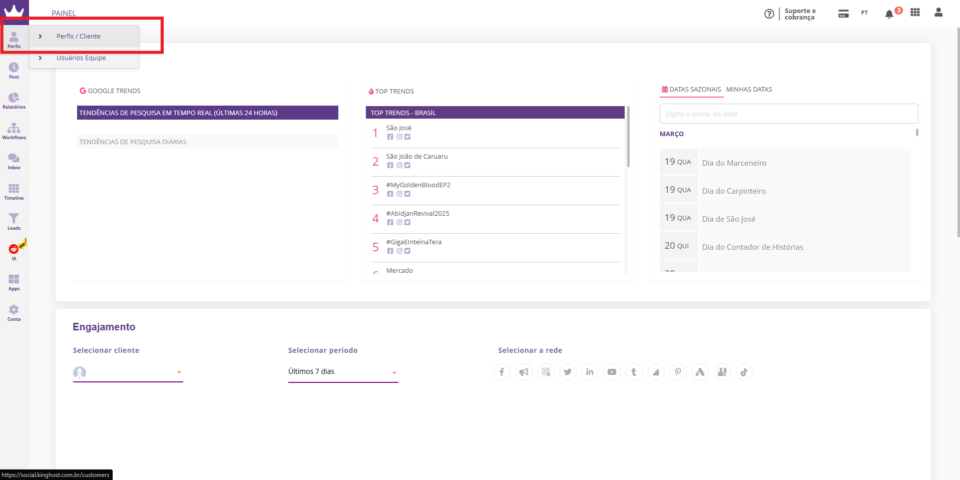The image size is (960, 480).
Task: Open the Inbox sidebar icon
Action: click(x=14, y=161)
